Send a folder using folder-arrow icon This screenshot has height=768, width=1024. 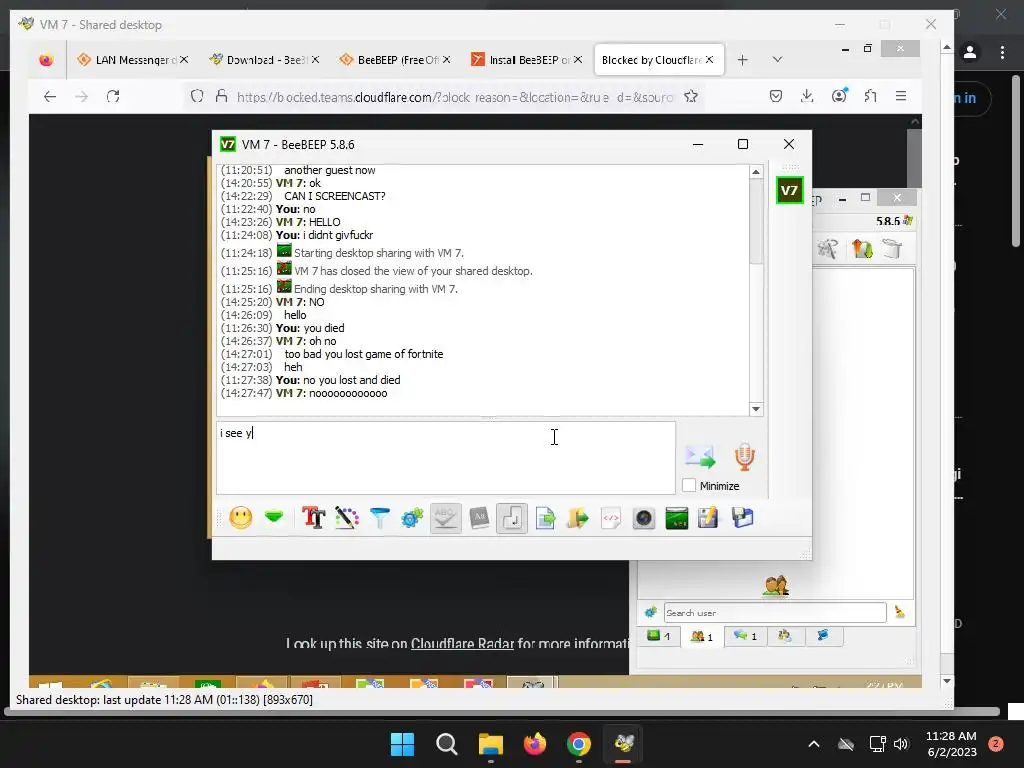(577, 518)
